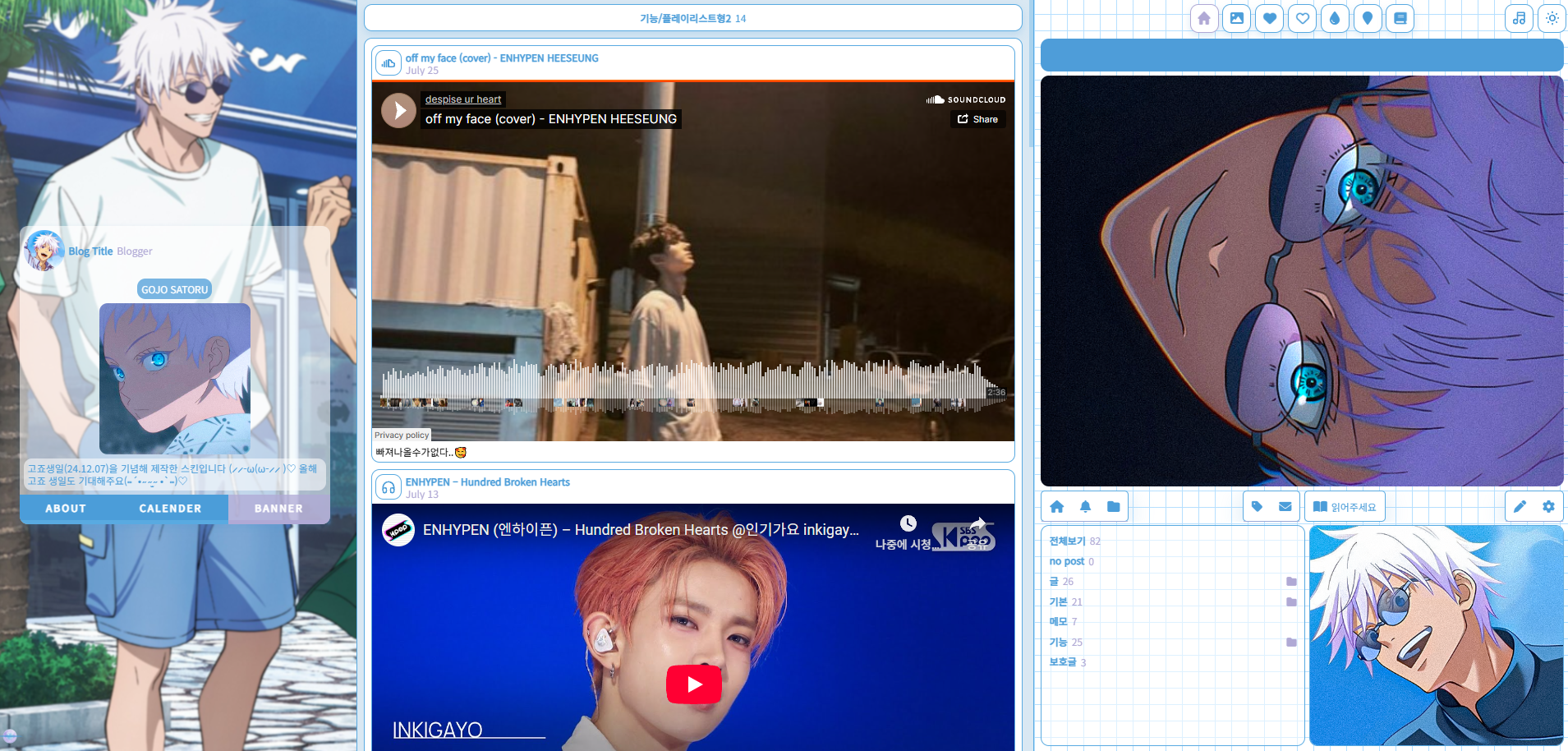Open the 읽어주세요 notice button
Image resolution: width=1568 pixels, height=751 pixels.
pyautogui.click(x=1345, y=507)
